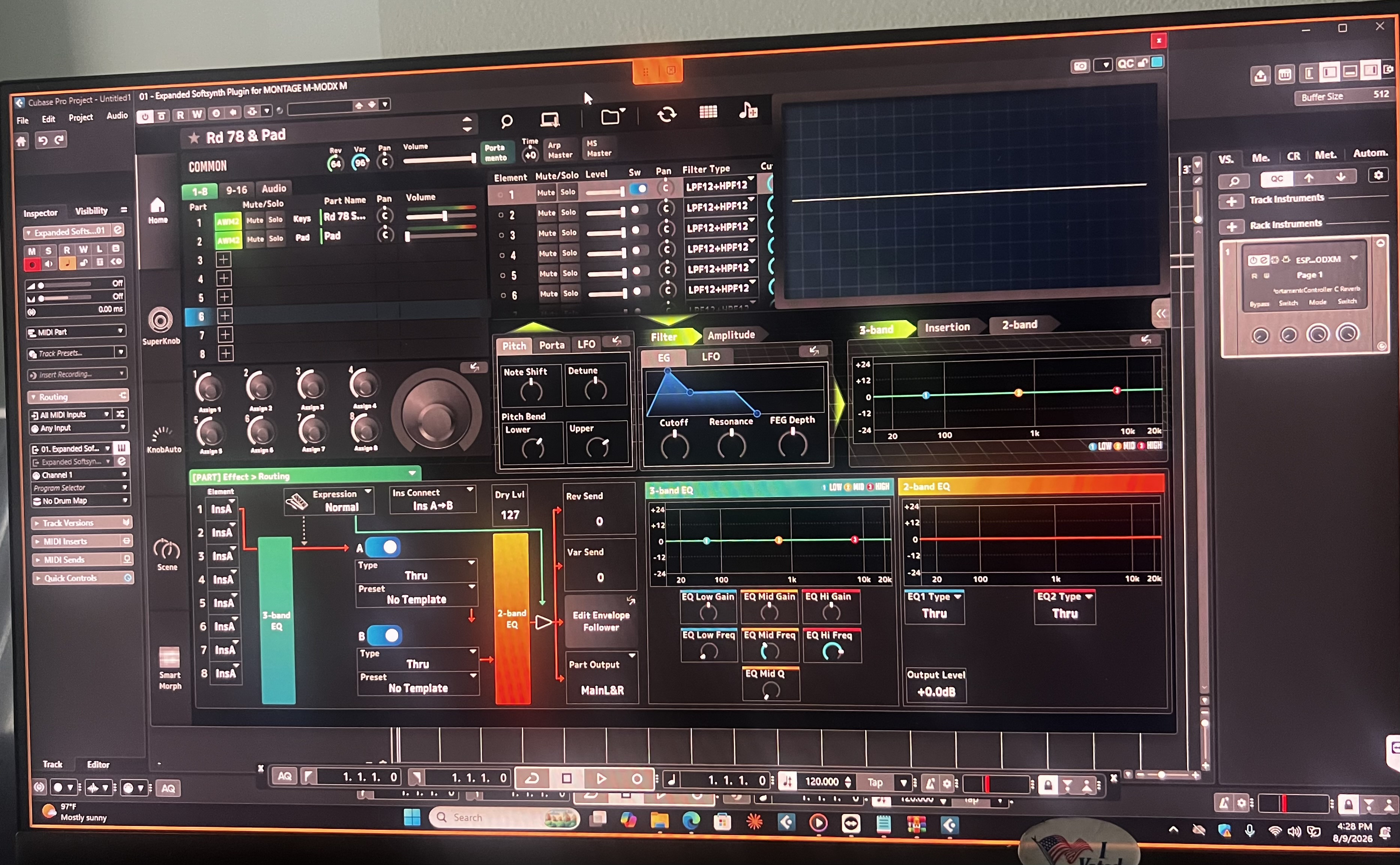This screenshot has width=1400, height=865.
Task: Add a part in slot 3
Action: pyautogui.click(x=224, y=260)
